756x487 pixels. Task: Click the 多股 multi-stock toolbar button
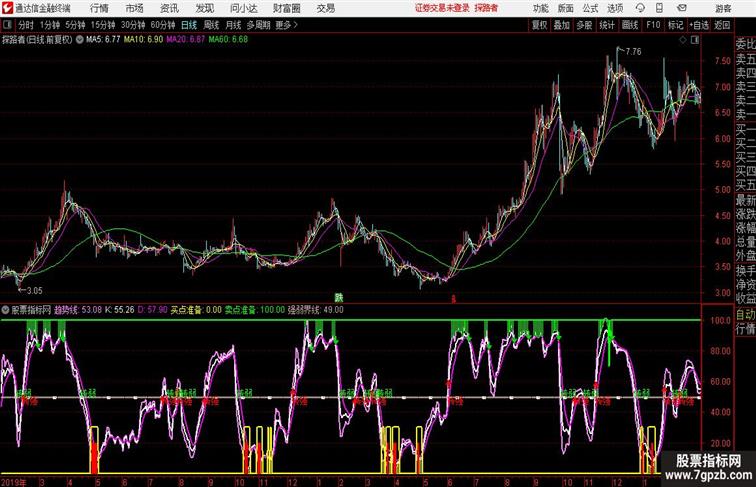coord(584,25)
